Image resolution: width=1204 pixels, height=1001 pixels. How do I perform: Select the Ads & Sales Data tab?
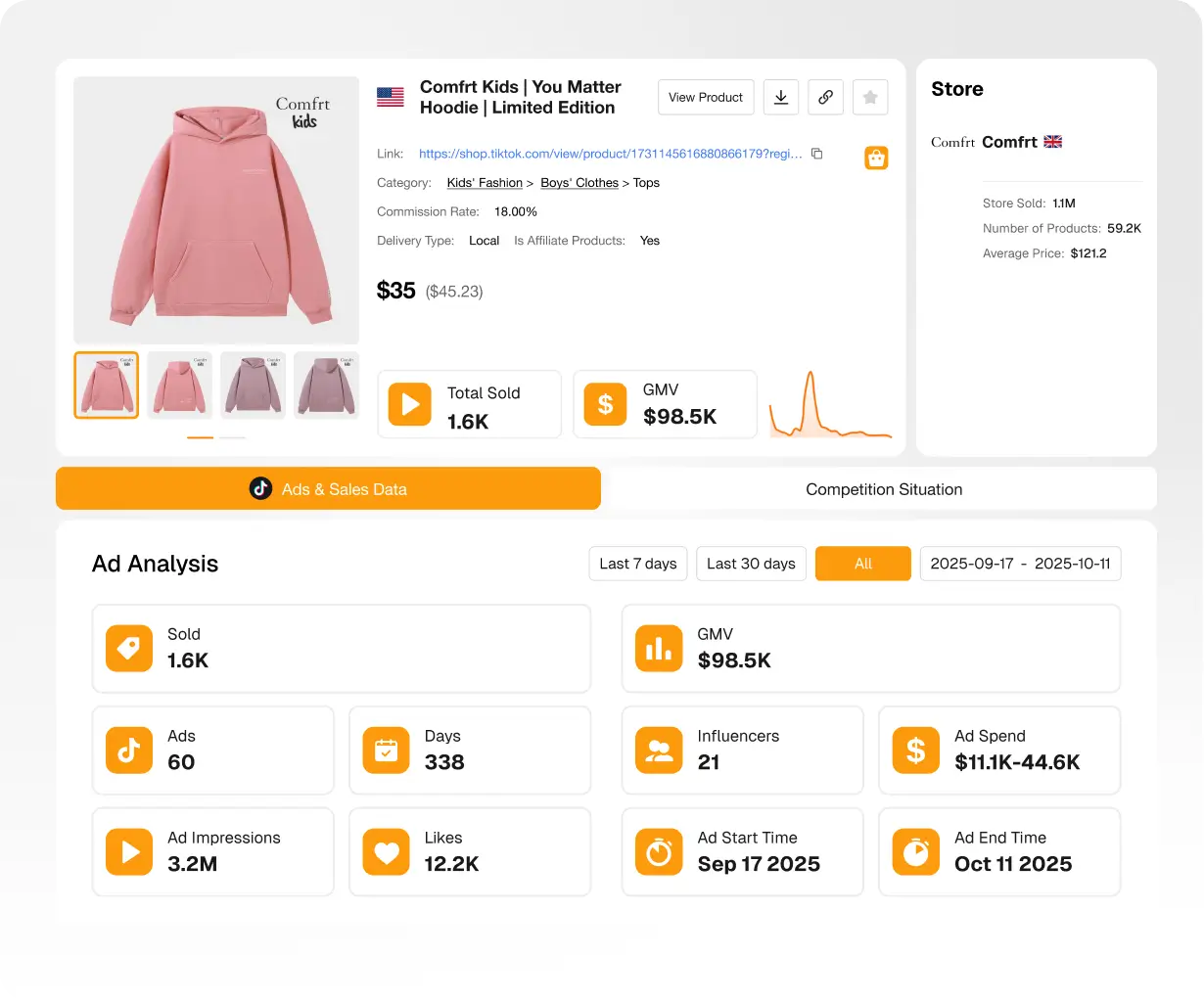coord(328,488)
